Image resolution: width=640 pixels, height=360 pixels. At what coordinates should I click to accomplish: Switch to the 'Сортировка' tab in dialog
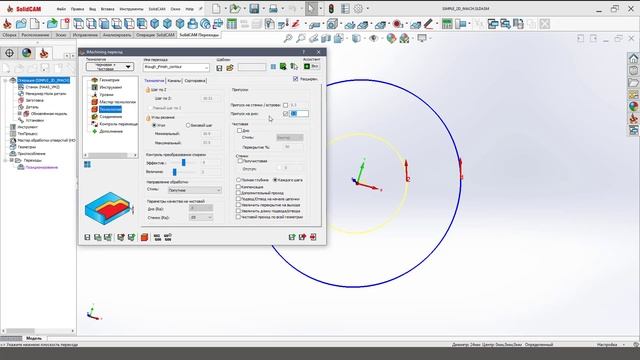coord(195,81)
